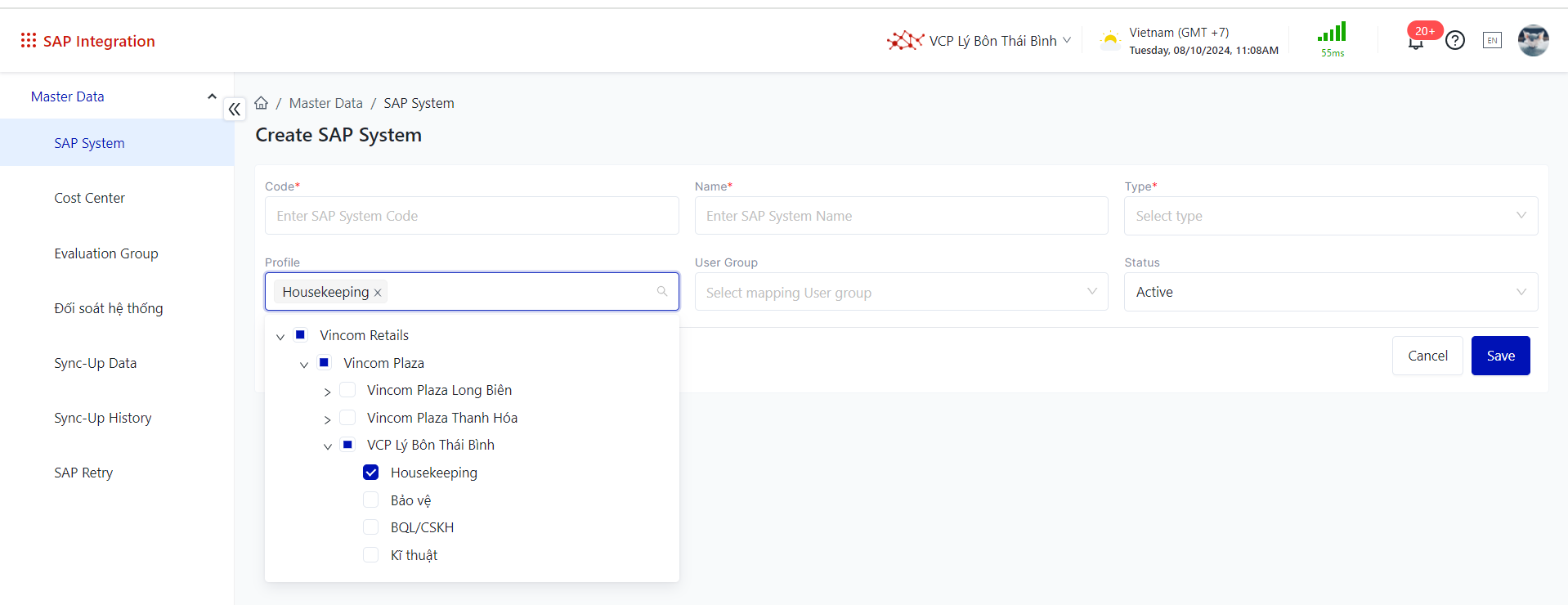Go to Sync-Up History page
Screen dimensions: 1568x605
[103, 418]
